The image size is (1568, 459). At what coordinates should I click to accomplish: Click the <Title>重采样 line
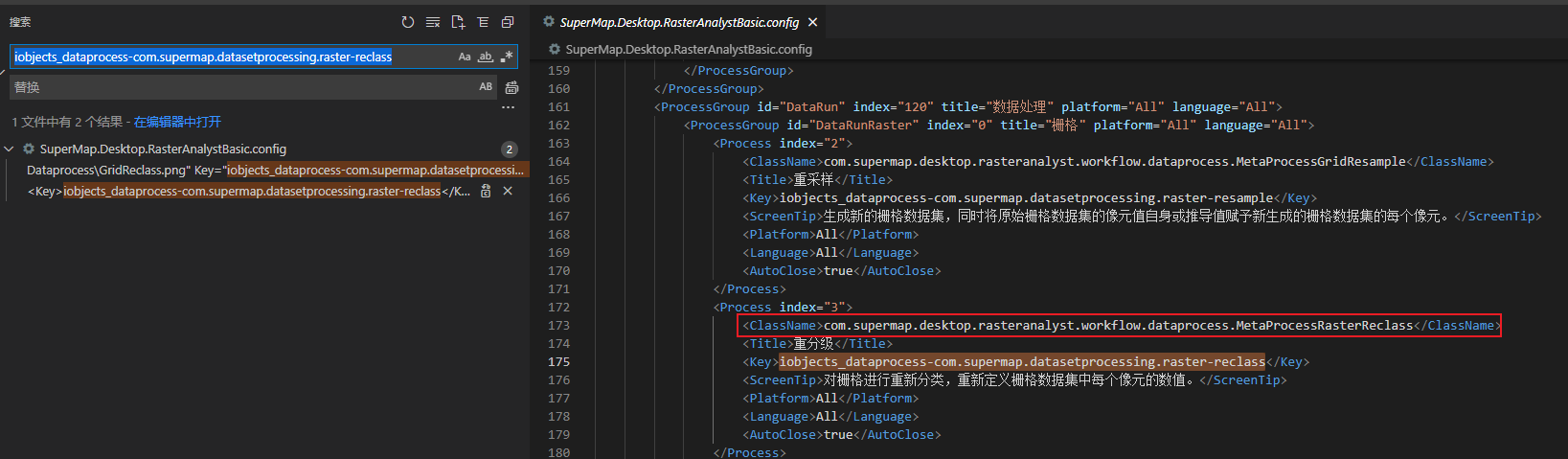pyautogui.click(x=817, y=179)
